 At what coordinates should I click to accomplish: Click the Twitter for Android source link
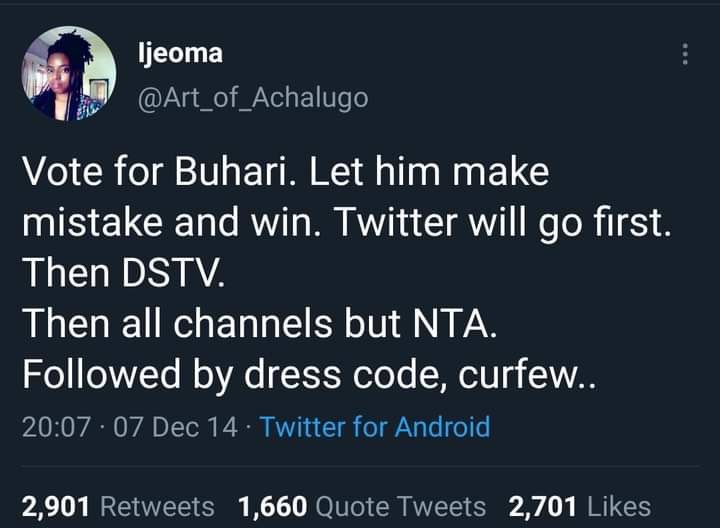coord(375,427)
